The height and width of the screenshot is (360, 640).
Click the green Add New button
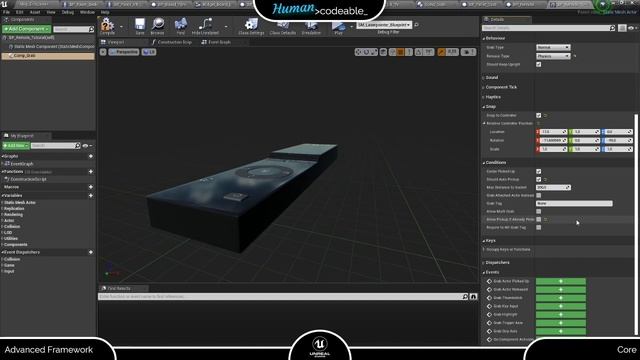point(16,146)
